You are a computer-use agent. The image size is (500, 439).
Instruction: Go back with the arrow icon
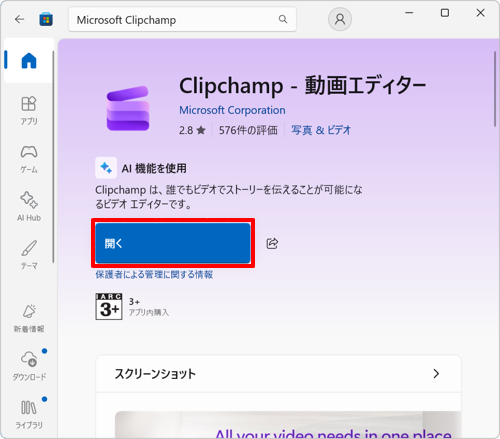pos(20,19)
